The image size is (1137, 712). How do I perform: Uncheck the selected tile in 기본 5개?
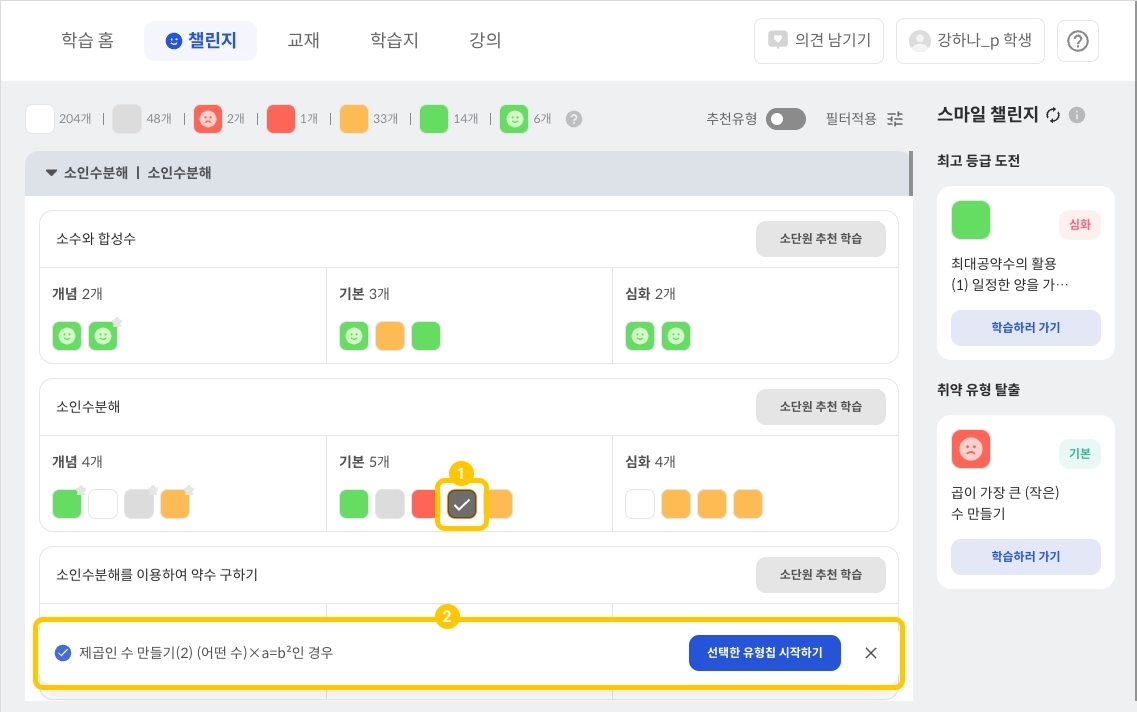pyautogui.click(x=461, y=504)
